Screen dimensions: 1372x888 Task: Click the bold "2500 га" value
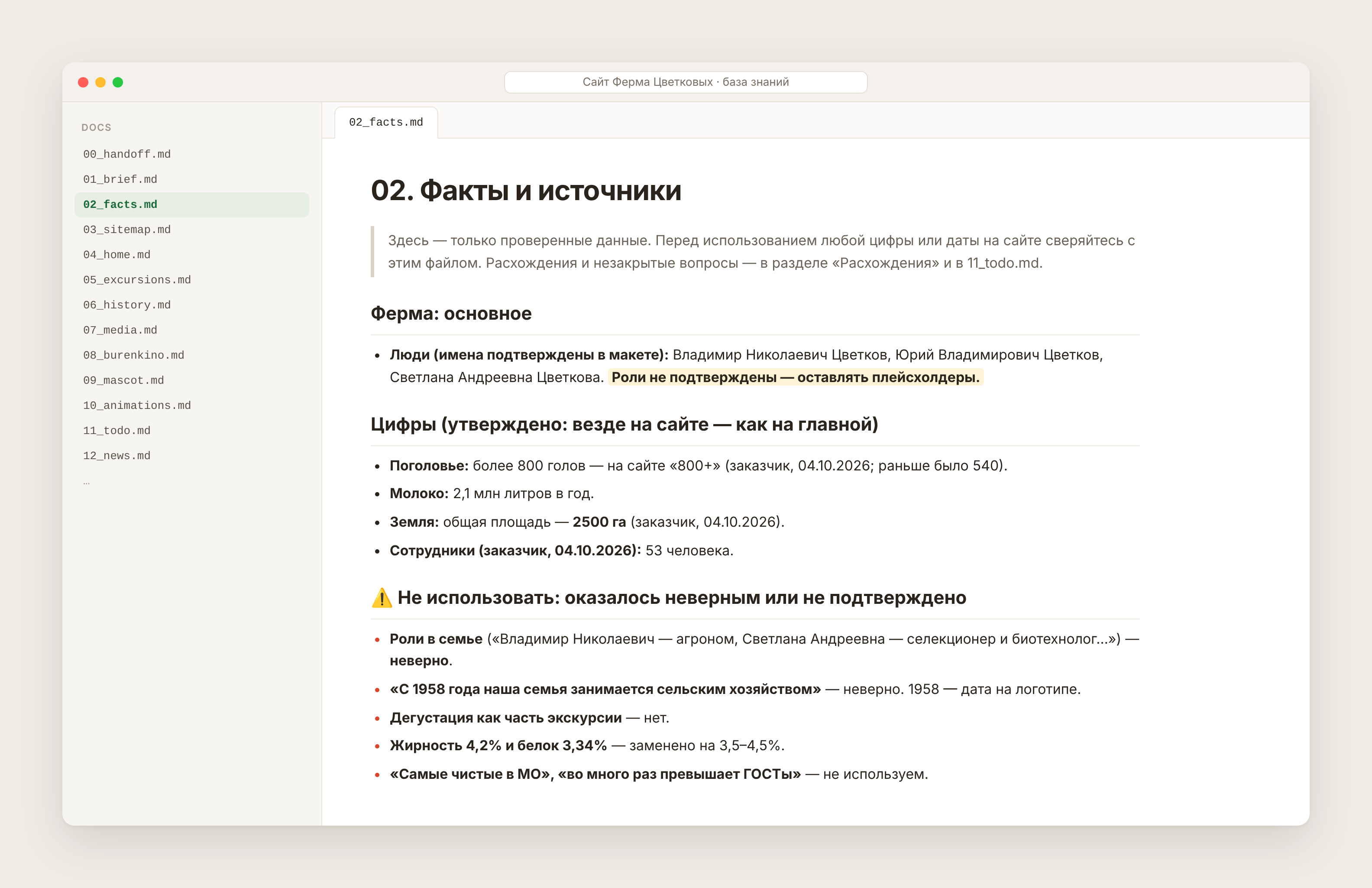pyautogui.click(x=599, y=522)
